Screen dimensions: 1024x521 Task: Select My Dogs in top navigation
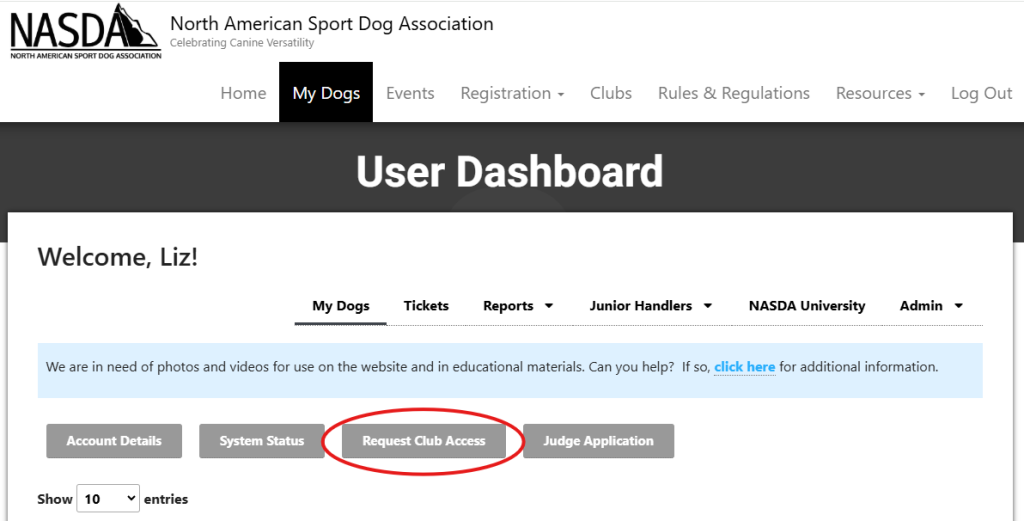(x=326, y=93)
